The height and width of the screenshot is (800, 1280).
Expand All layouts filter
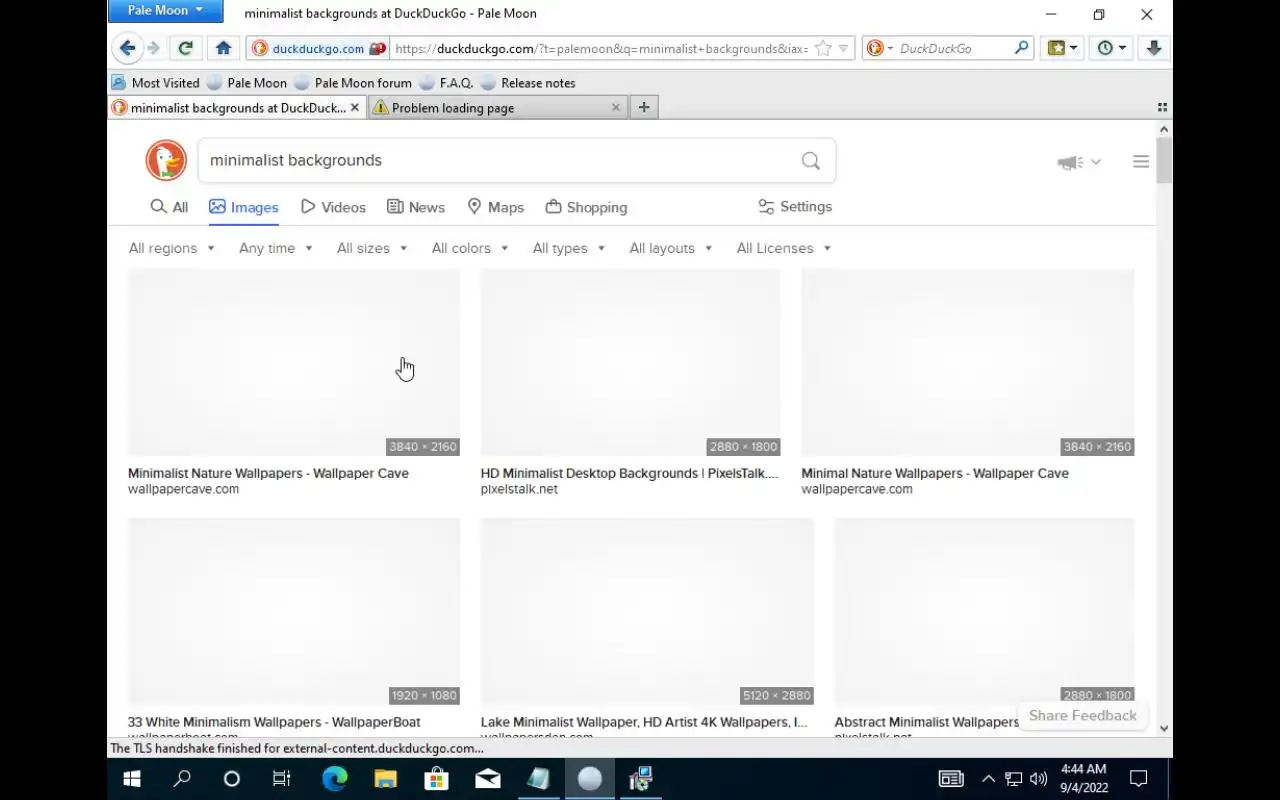[x=670, y=248]
